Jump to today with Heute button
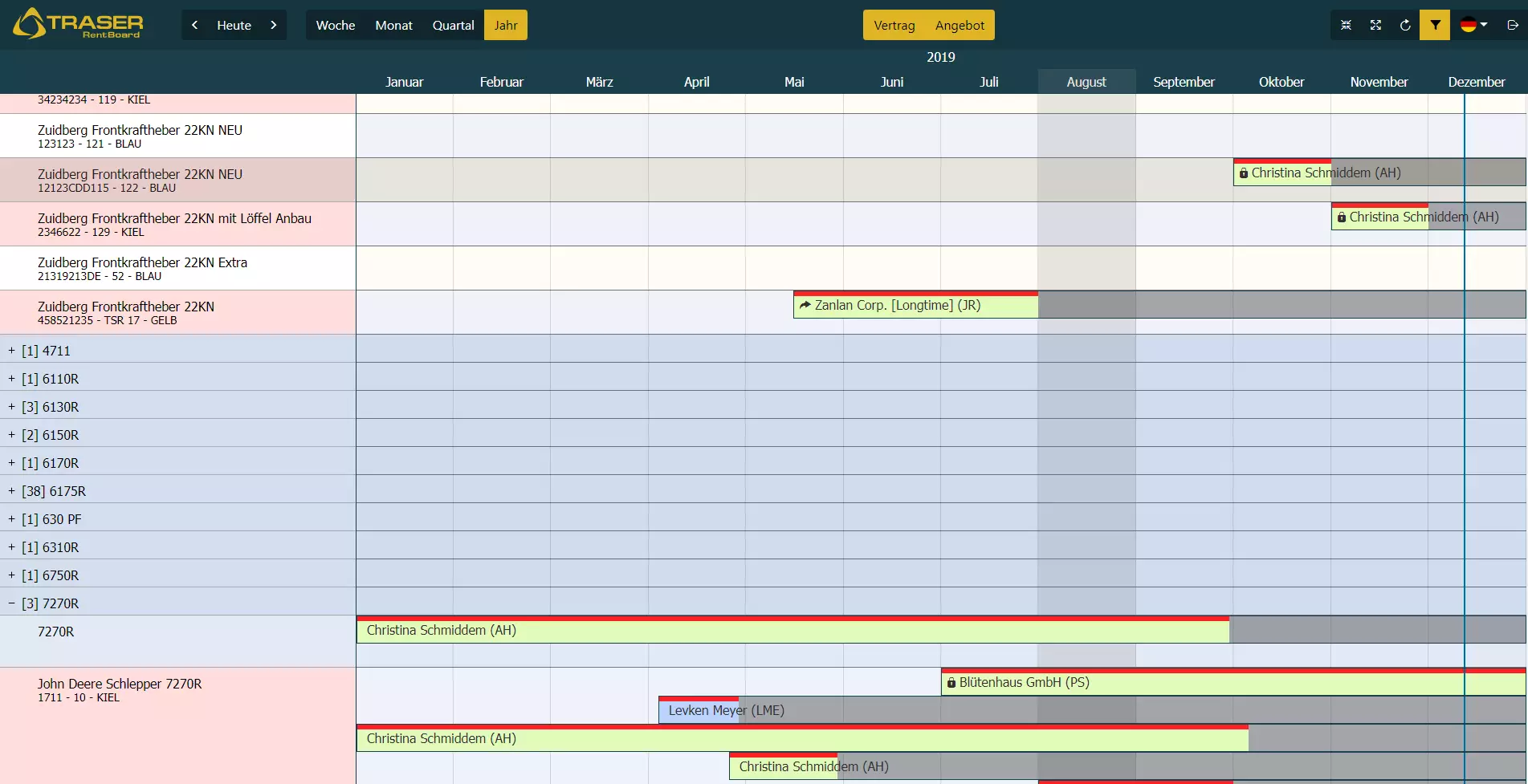The width and height of the screenshot is (1528, 784). [x=234, y=25]
